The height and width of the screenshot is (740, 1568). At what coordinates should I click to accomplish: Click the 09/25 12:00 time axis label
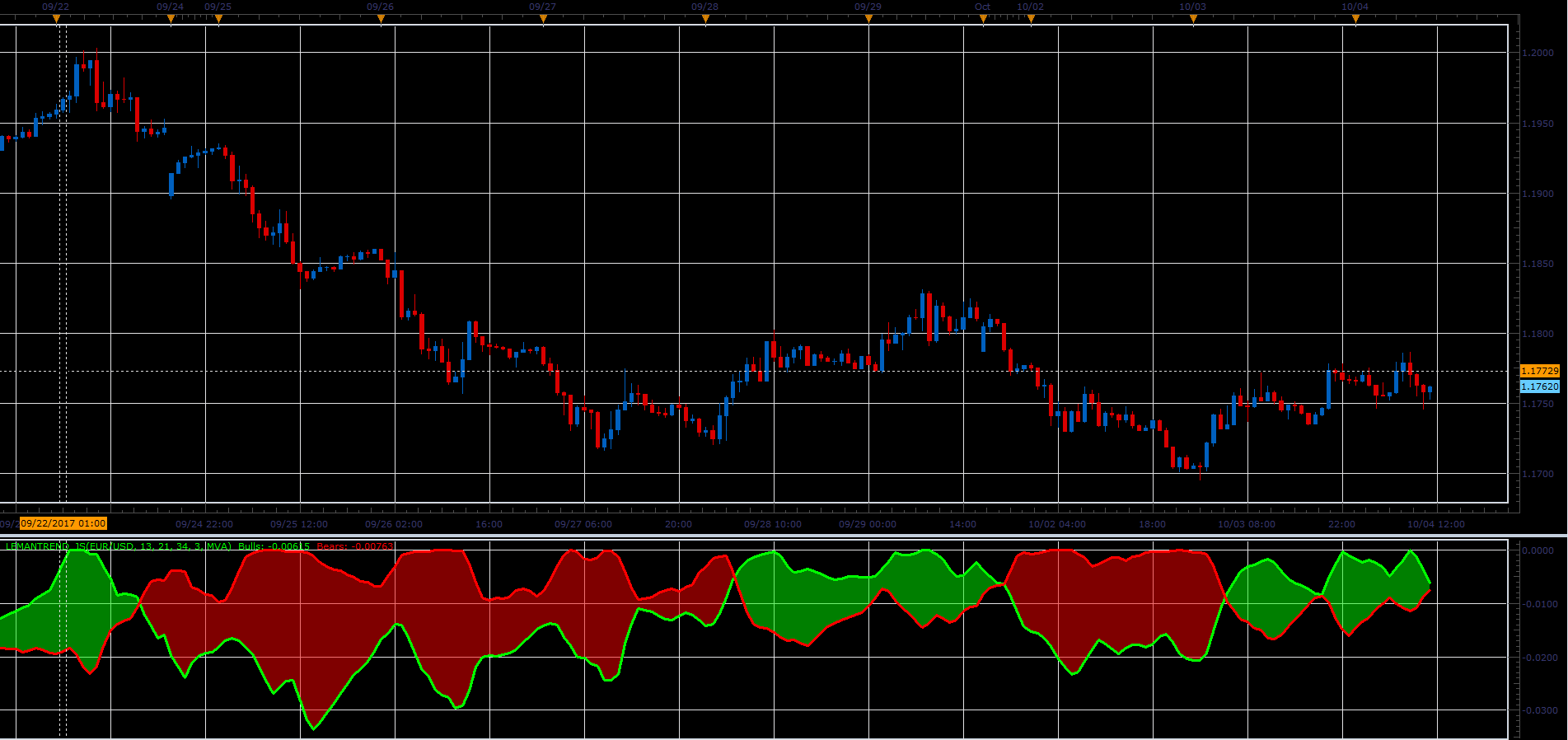pos(299,524)
